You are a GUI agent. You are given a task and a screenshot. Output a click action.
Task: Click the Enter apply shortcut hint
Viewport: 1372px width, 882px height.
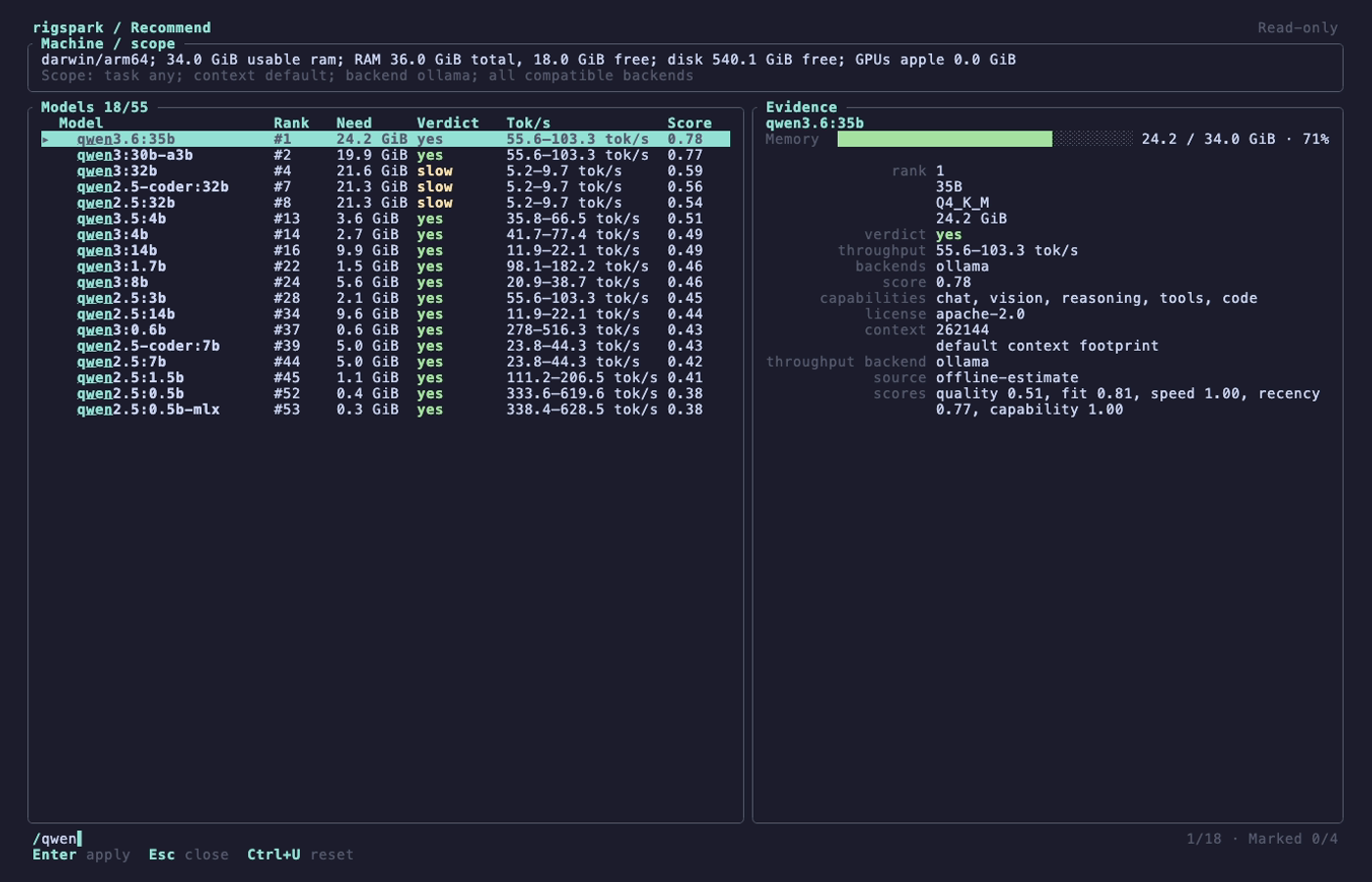81,855
